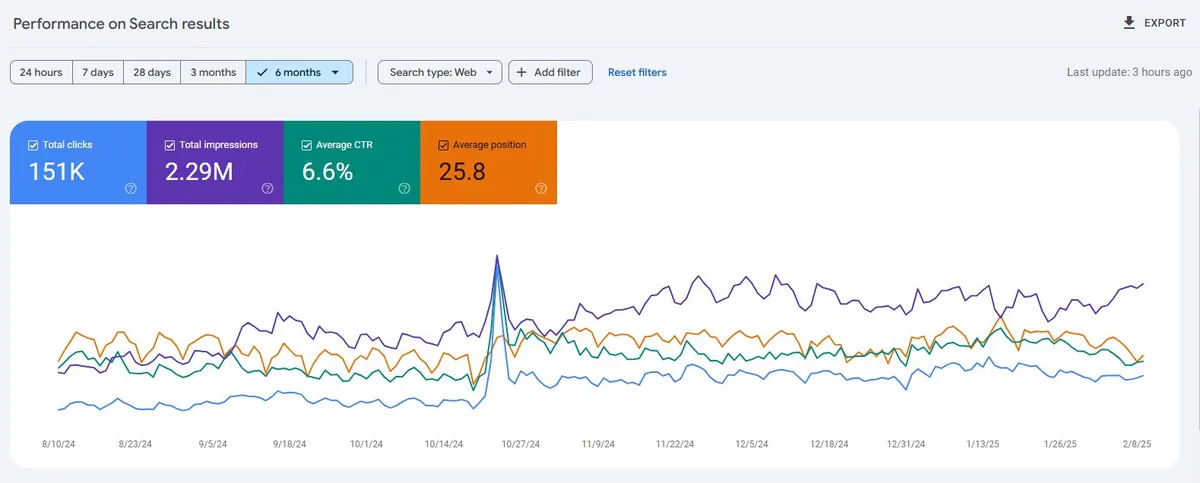The height and width of the screenshot is (483, 1200).
Task: Click the Last update: 3 hours ago text
Action: point(1129,72)
